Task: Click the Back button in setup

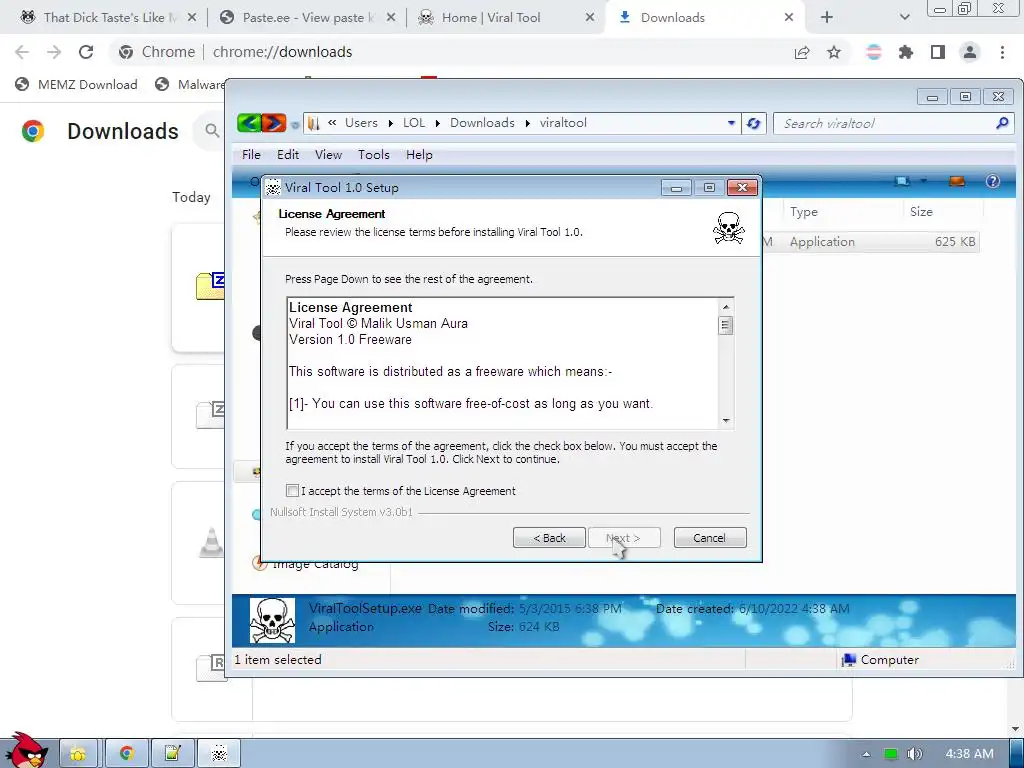Action: pos(549,537)
